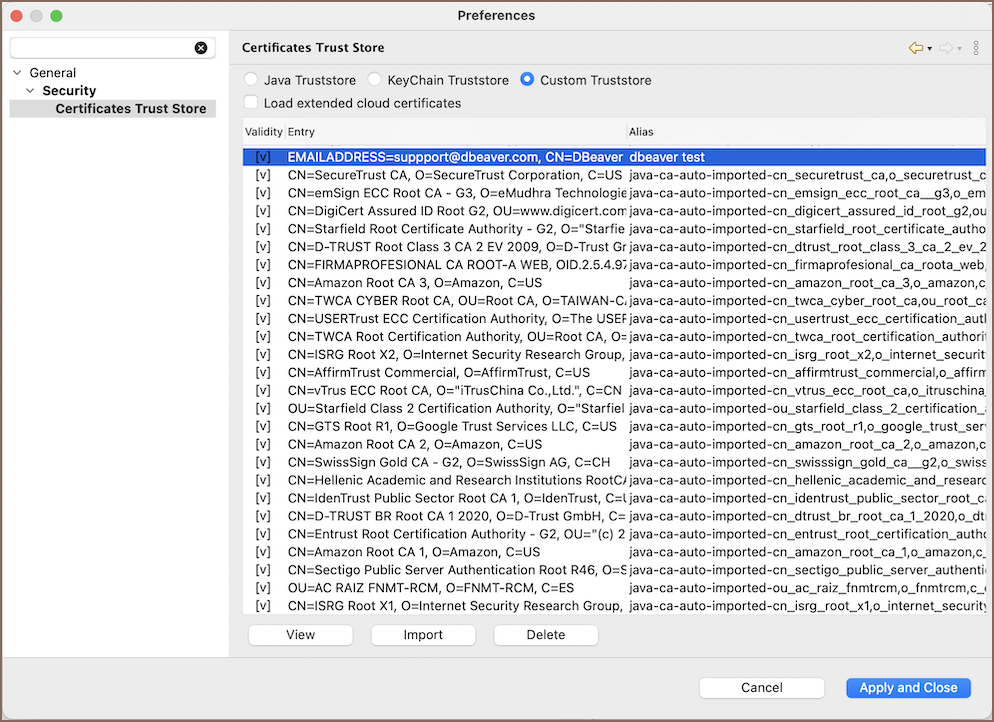Click the Import button
The image size is (994, 722).
[423, 635]
